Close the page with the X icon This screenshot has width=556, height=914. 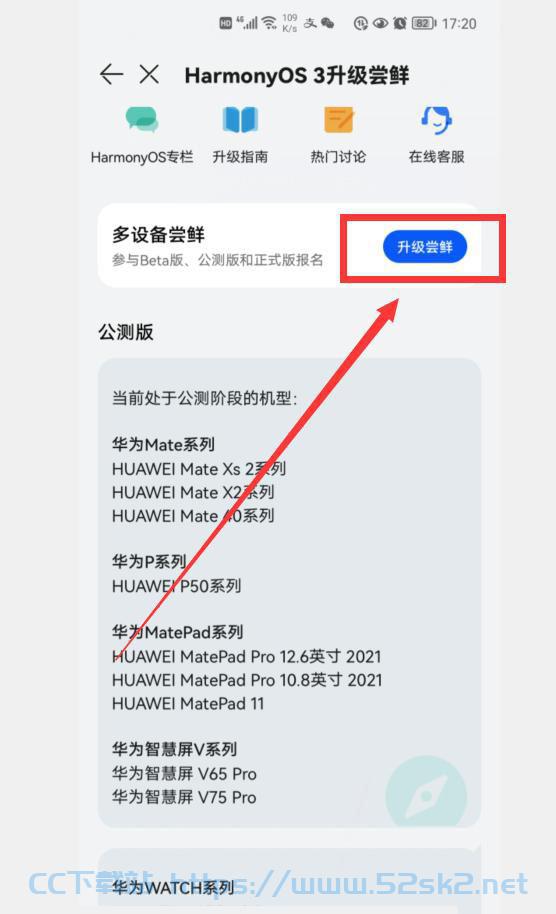pyautogui.click(x=149, y=75)
